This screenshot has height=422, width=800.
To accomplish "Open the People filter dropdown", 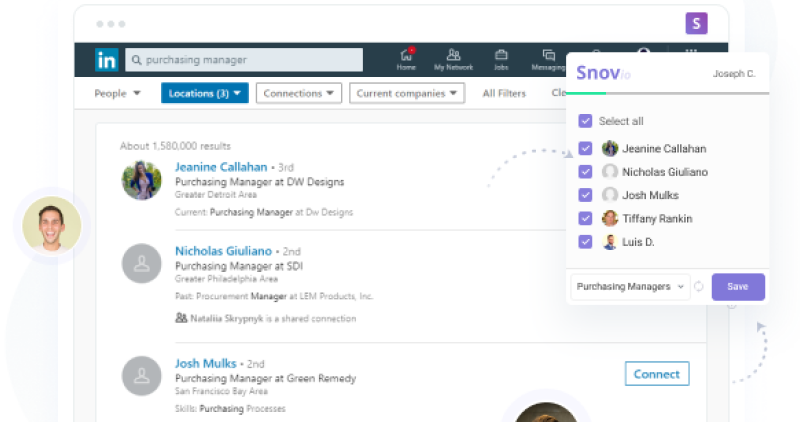I will 117,93.
